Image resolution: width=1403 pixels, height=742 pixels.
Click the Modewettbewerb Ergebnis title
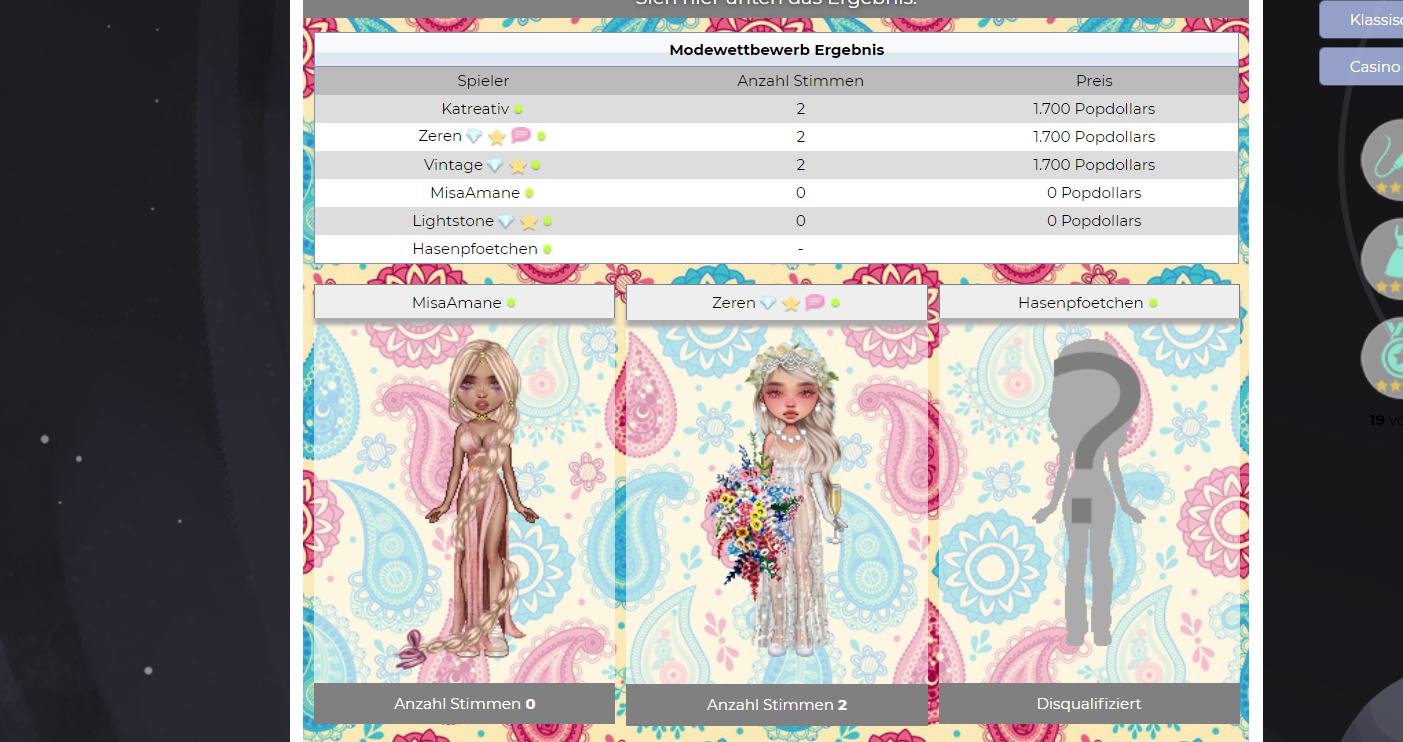[777, 50]
